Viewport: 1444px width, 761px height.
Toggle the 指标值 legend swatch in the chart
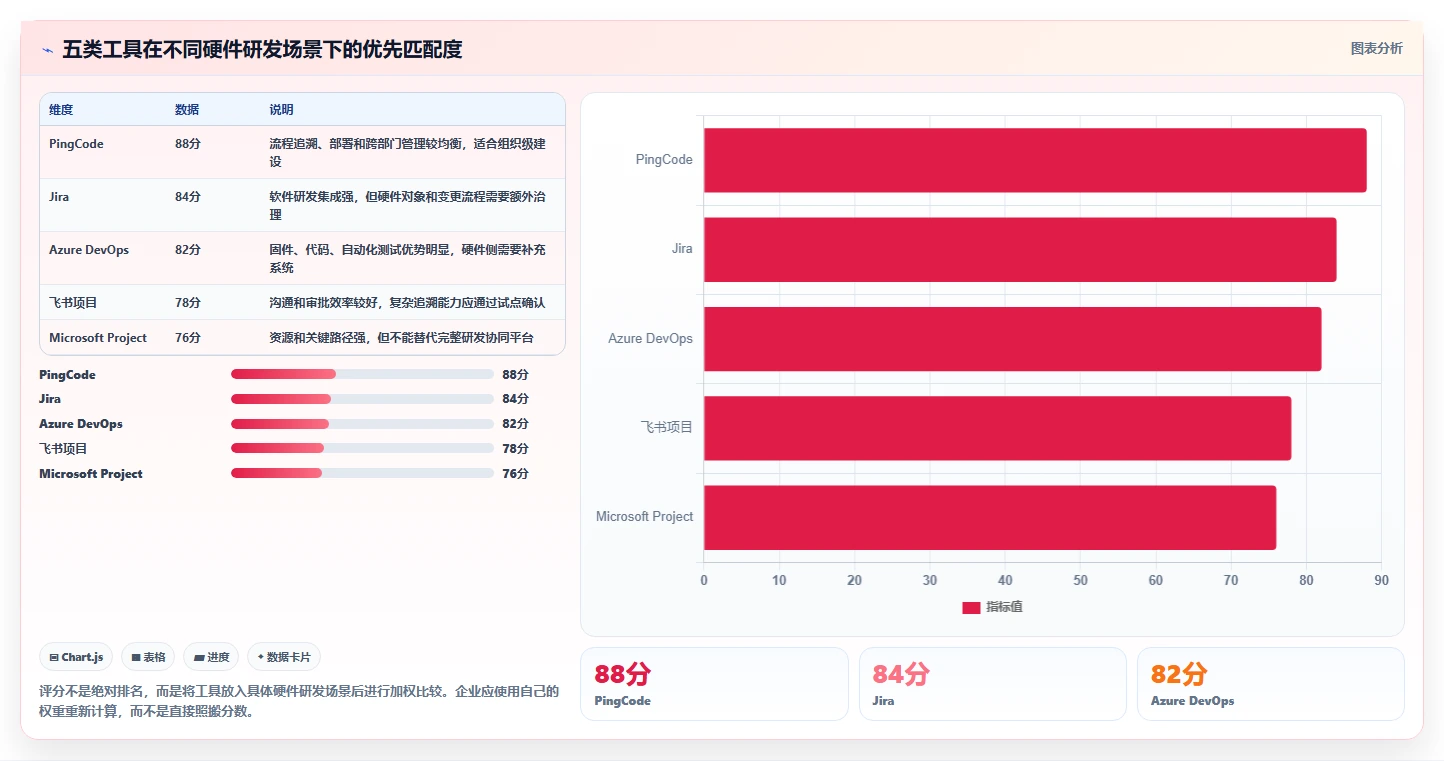pos(971,607)
